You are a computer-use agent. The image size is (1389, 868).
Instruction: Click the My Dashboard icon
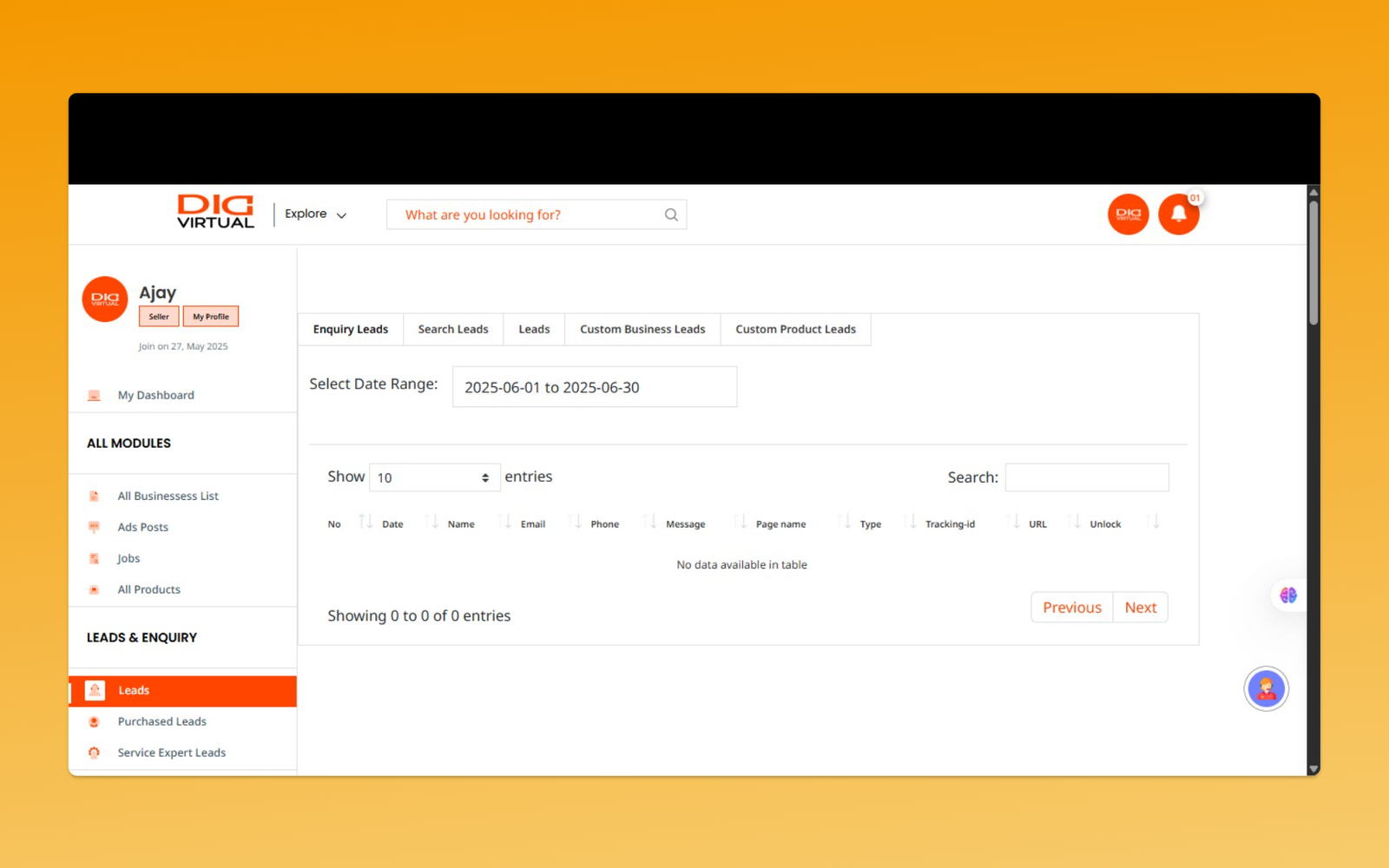point(94,396)
